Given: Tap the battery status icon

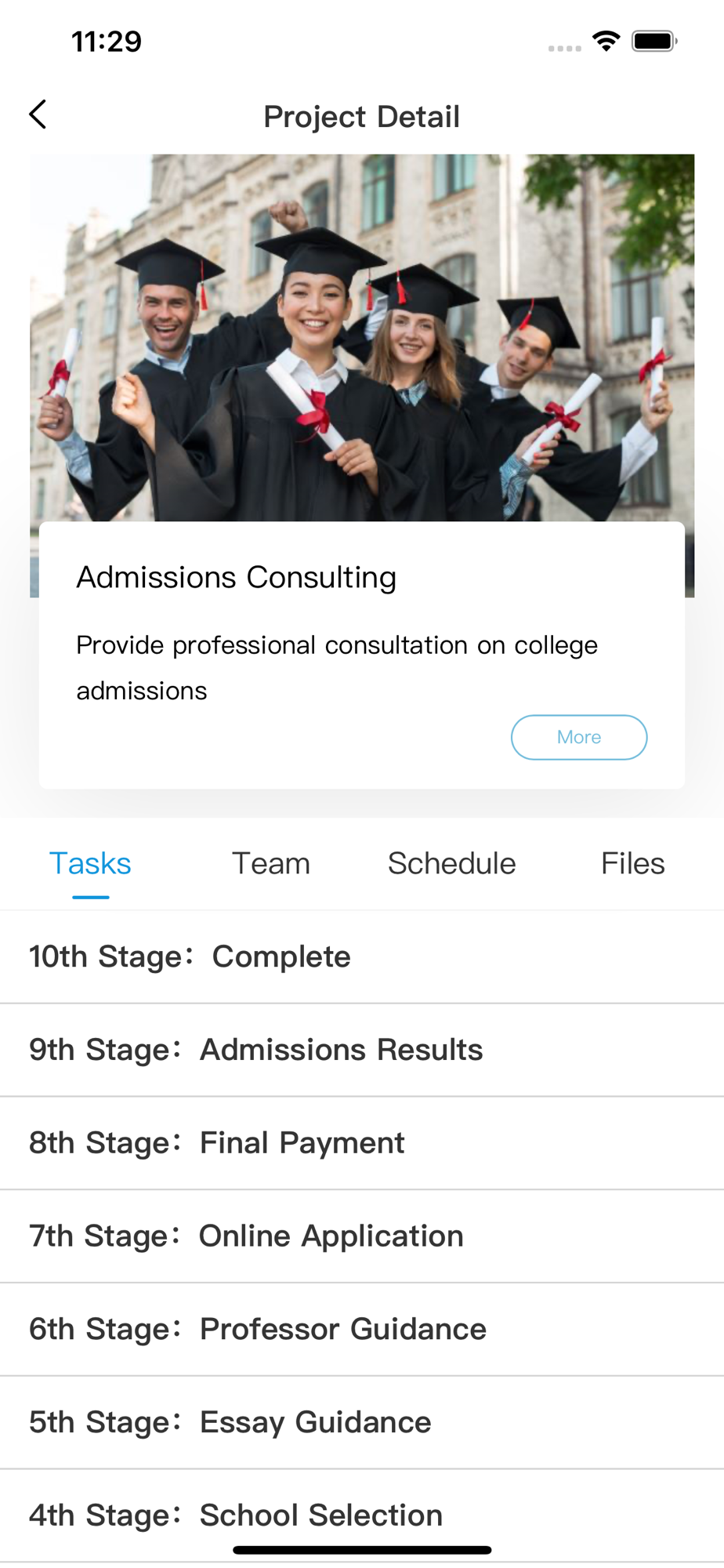Looking at the screenshot, I should (654, 41).
